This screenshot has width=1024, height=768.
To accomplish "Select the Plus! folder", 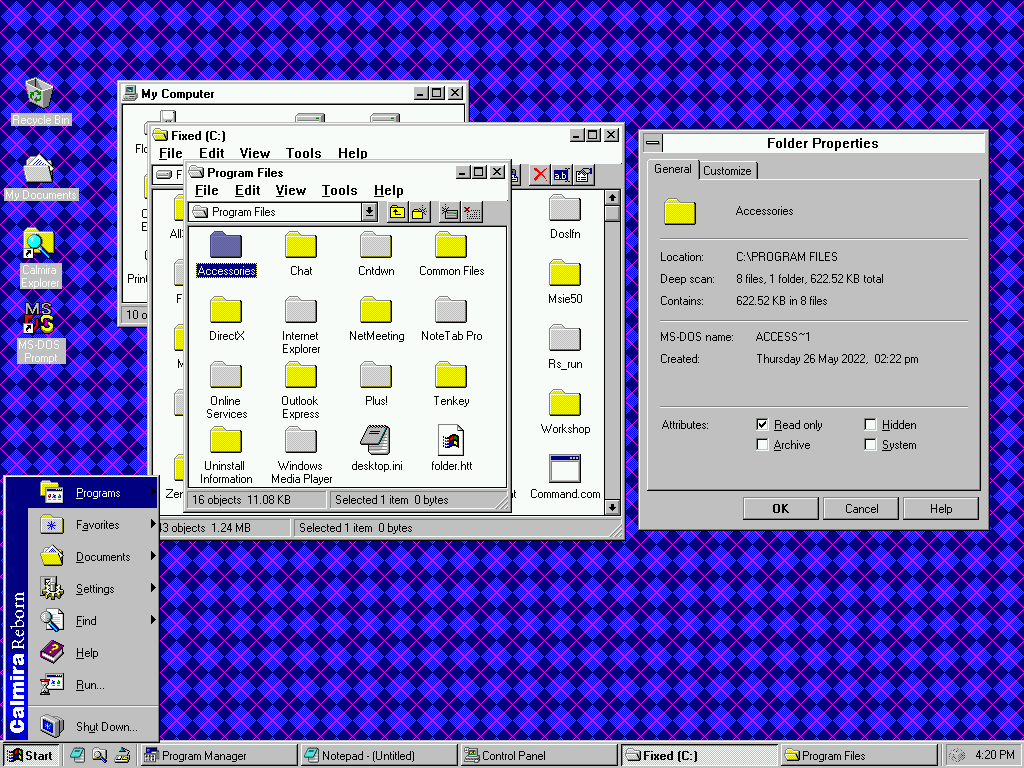I will [x=376, y=385].
